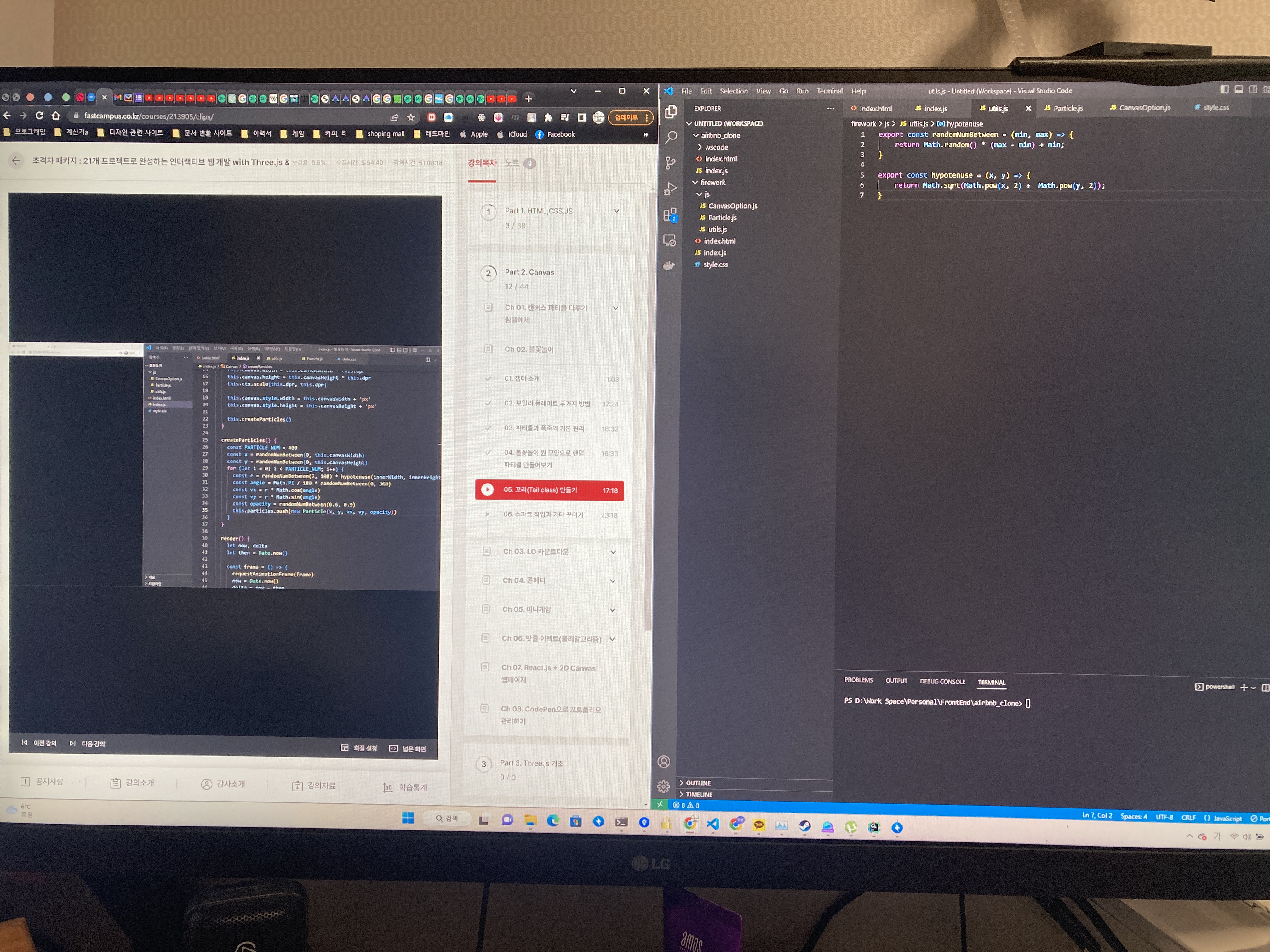Toggle the panel layout icon in title bar
This screenshot has height=952, width=1270.
pos(1239,89)
